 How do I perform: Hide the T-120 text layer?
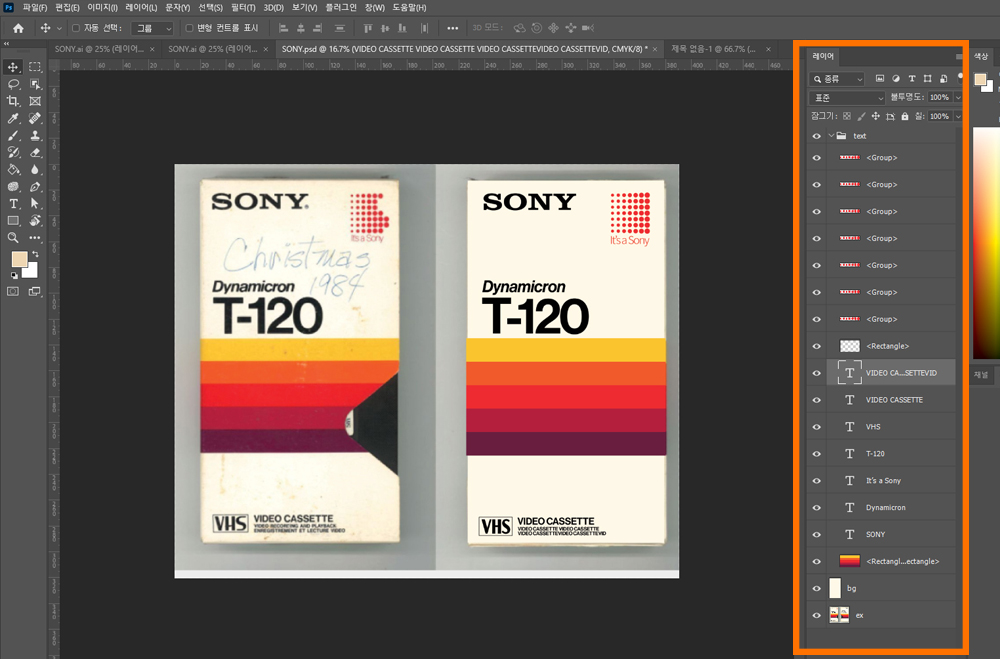coord(817,454)
